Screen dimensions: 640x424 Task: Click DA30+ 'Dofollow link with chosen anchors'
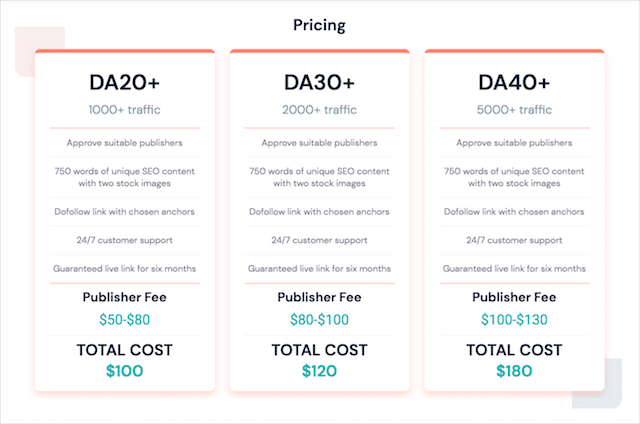319,211
